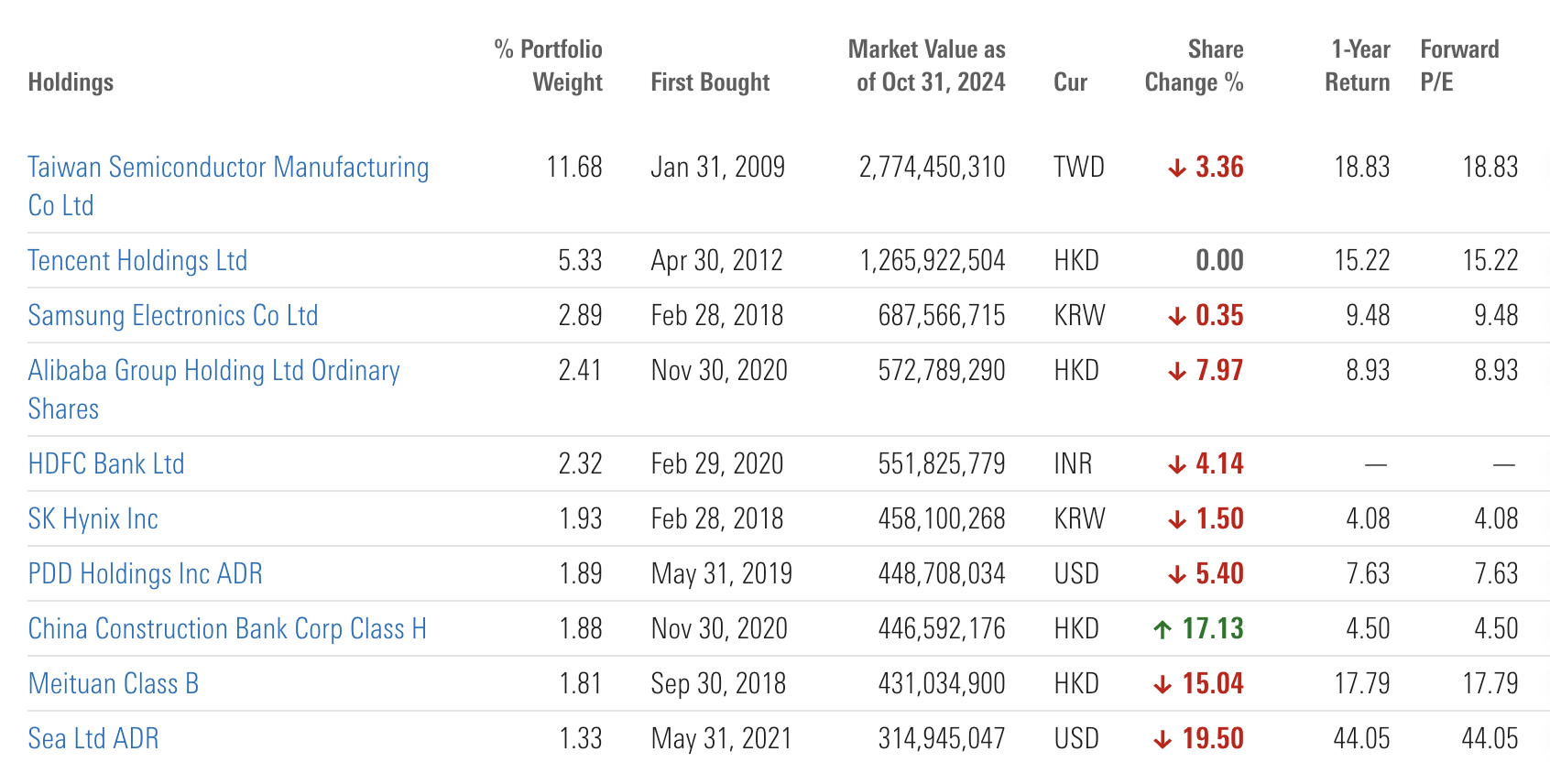This screenshot has width=1550, height=784.
Task: Go to Samsung Electronics Co Ltd page
Action: point(173,316)
